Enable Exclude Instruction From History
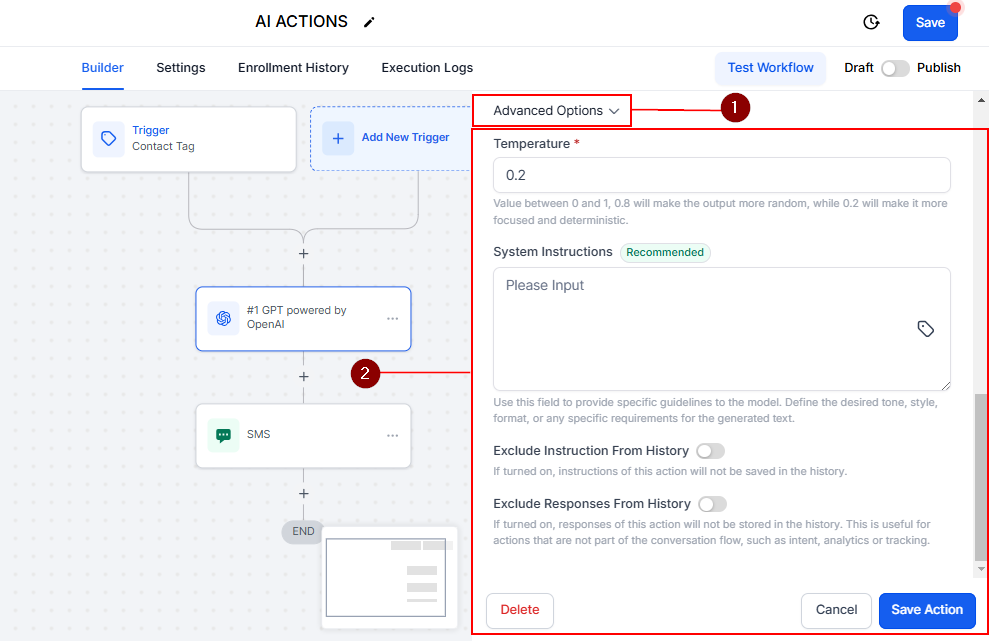The height and width of the screenshot is (641, 989). coord(710,451)
